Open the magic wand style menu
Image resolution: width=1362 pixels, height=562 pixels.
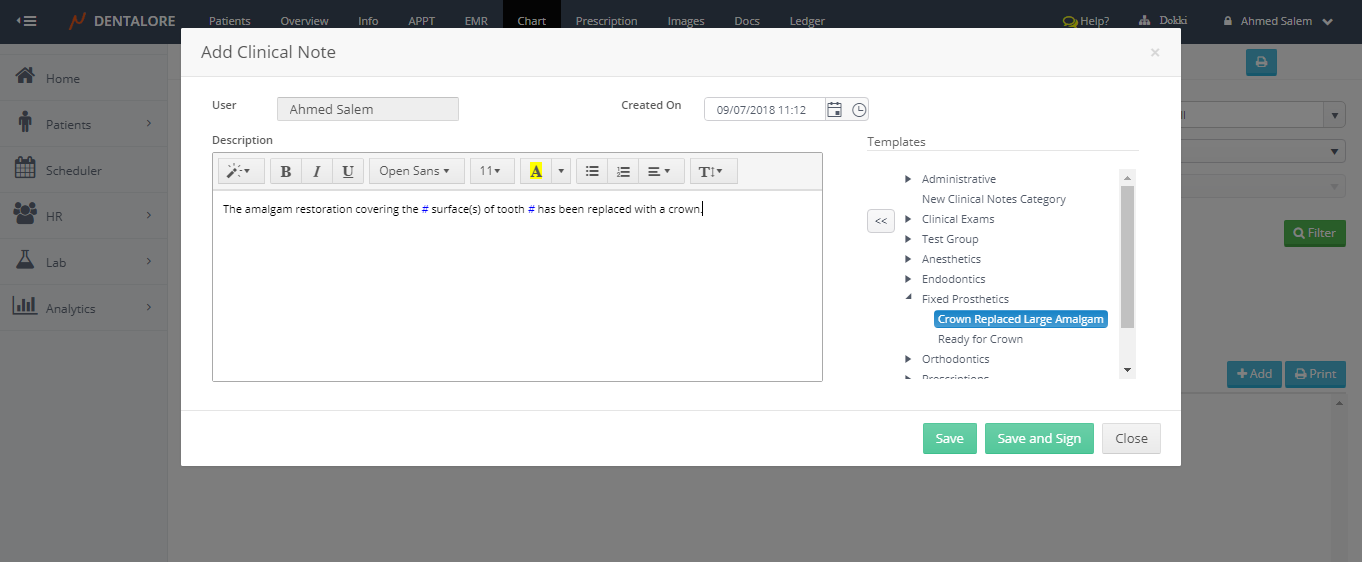click(240, 171)
